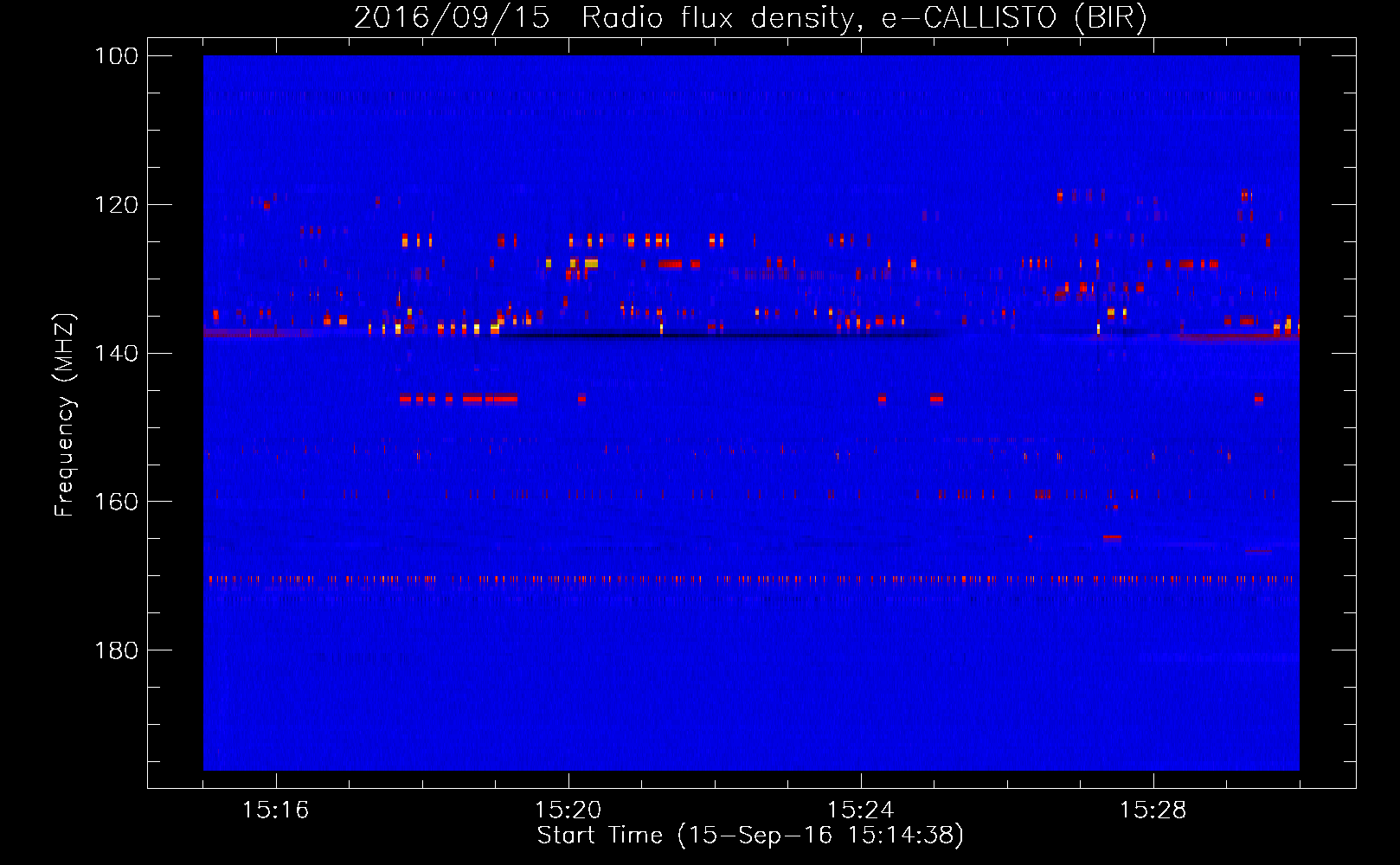Click the 140 frequency tick label
The image size is (1400, 865).
pyautogui.click(x=116, y=353)
